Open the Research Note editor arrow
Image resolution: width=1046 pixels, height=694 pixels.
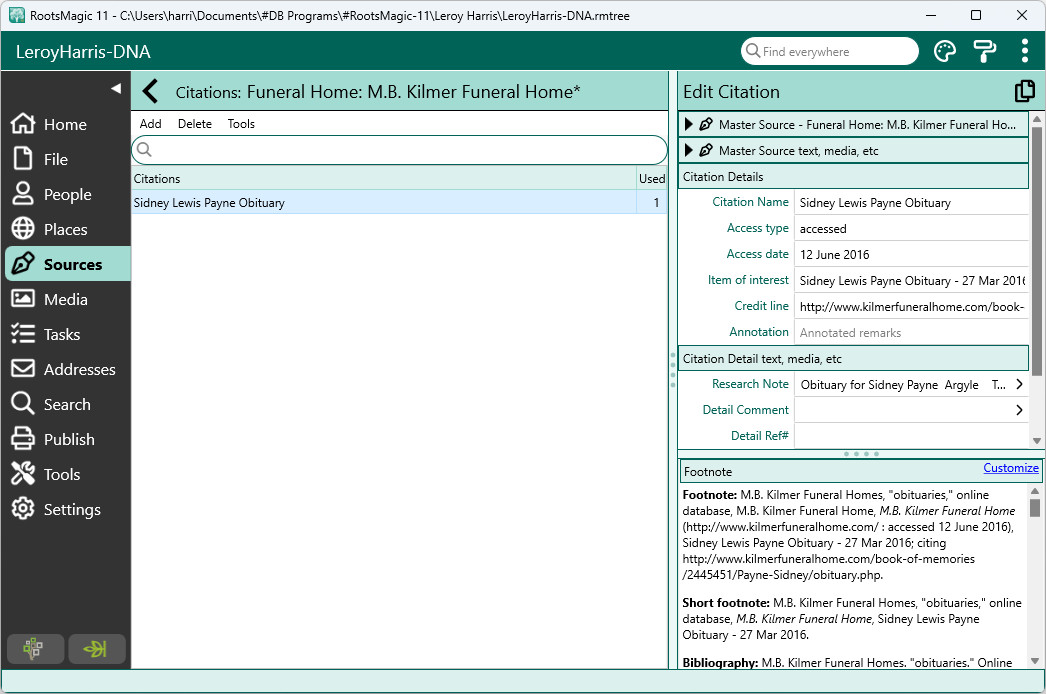click(x=1019, y=384)
